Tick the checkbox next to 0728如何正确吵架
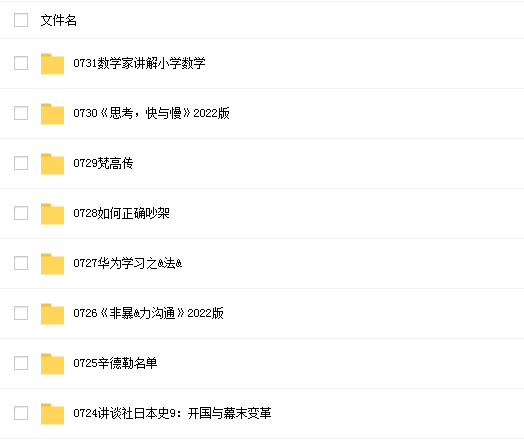This screenshot has height=448, width=524. 21,213
